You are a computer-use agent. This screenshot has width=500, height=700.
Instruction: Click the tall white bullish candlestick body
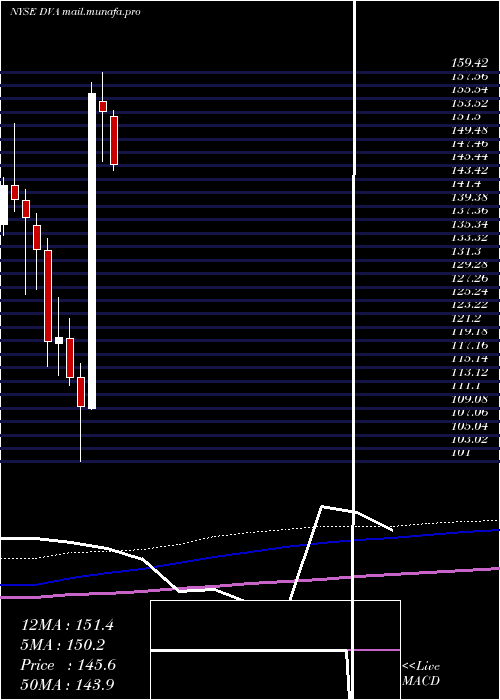pos(92,251)
